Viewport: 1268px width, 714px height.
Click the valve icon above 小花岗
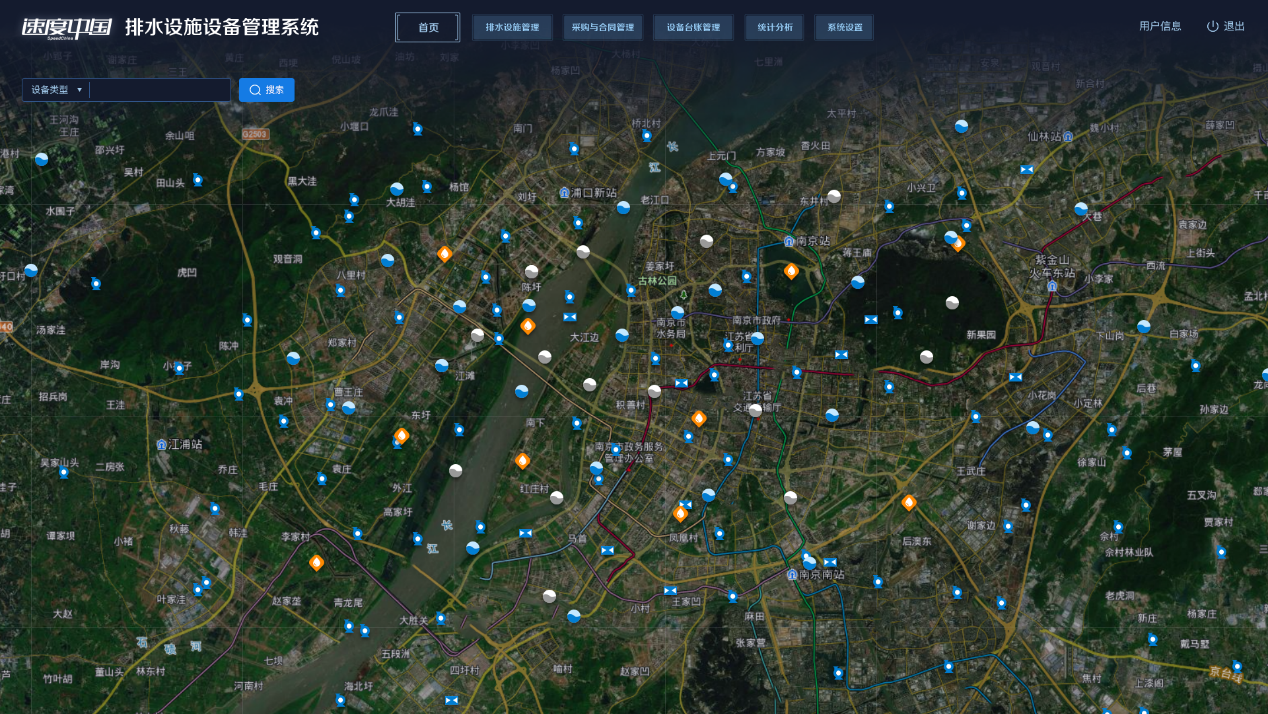pyautogui.click(x=1016, y=377)
